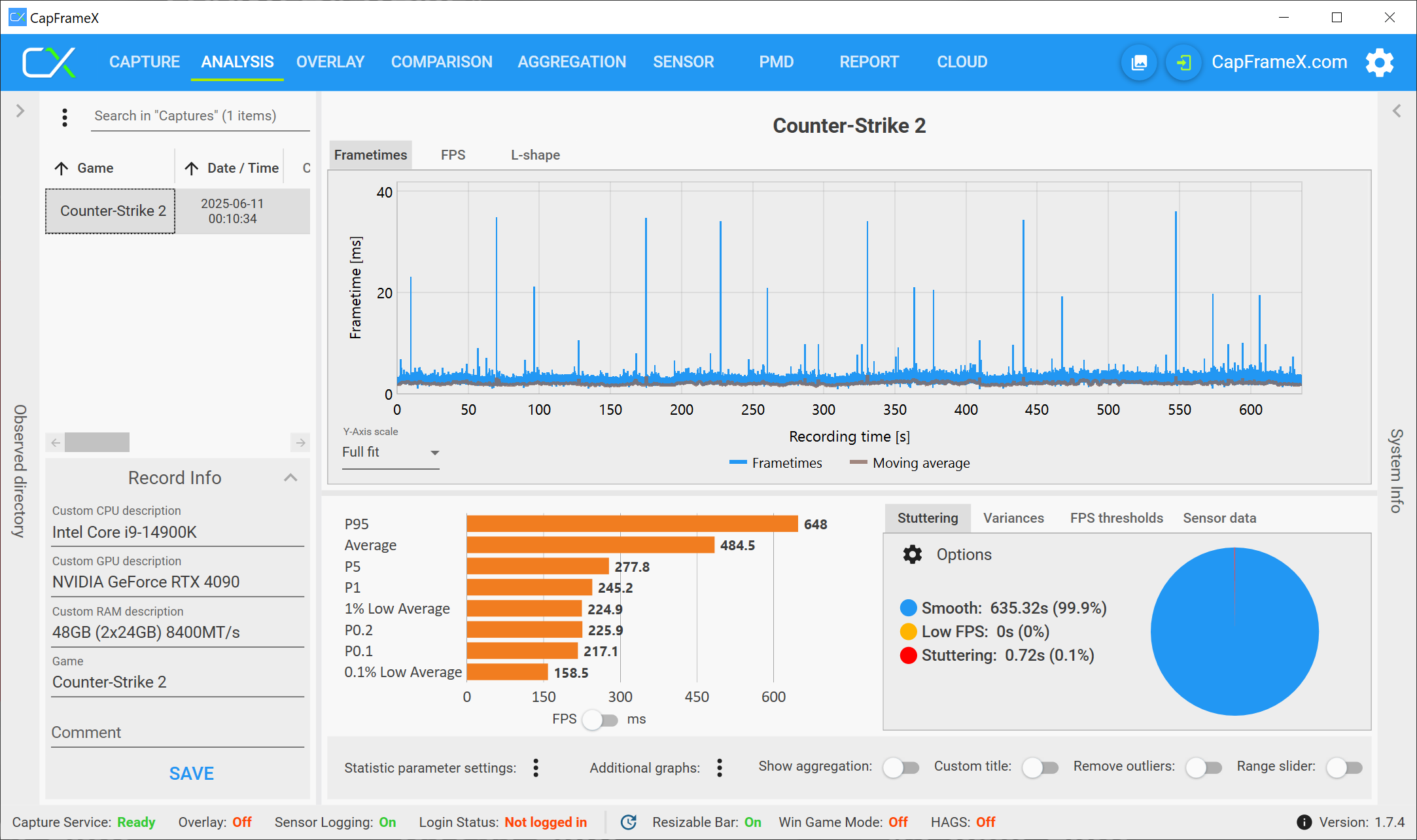Enable Custom title switch
Image resolution: width=1417 pixels, height=840 pixels.
click(1040, 767)
